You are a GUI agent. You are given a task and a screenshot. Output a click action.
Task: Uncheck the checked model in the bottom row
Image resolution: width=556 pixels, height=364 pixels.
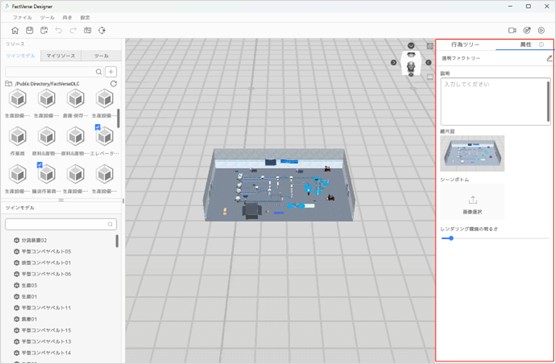(40, 165)
